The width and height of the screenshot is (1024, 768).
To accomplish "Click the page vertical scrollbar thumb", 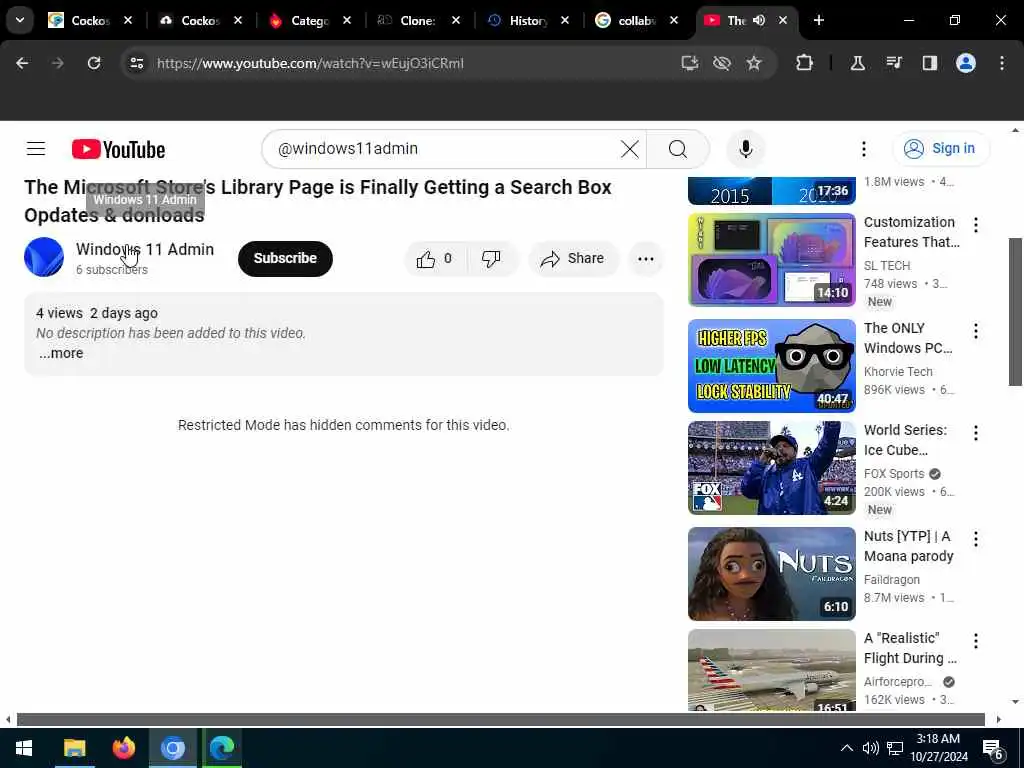I will click(x=1015, y=312).
